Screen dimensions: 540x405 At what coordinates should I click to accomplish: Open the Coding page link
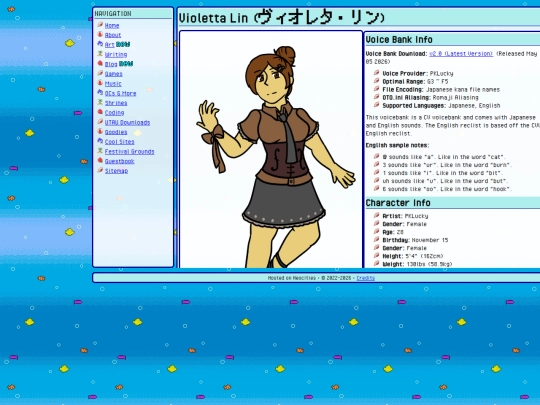114,113
